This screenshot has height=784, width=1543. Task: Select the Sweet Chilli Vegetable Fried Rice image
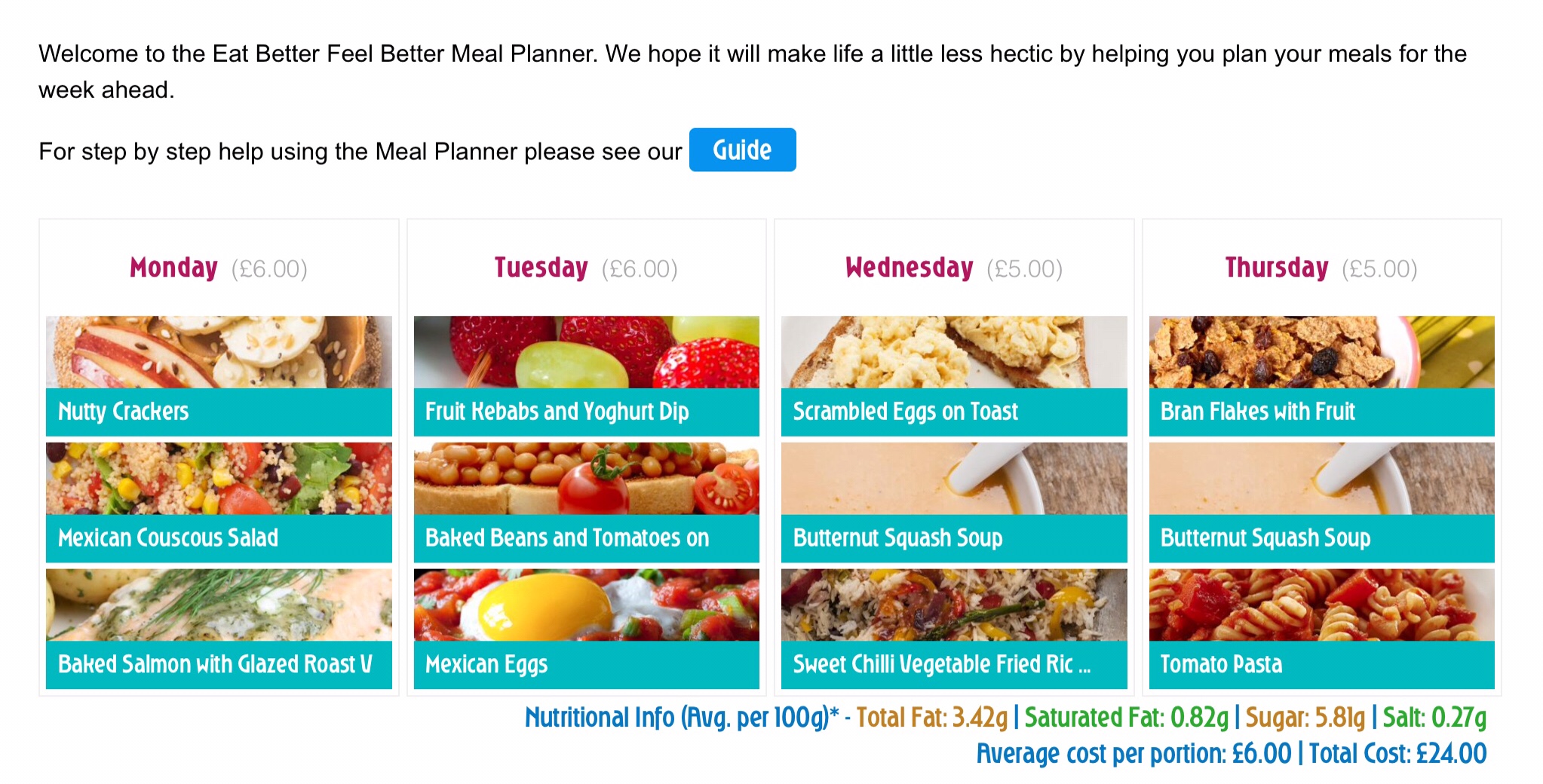[x=954, y=605]
